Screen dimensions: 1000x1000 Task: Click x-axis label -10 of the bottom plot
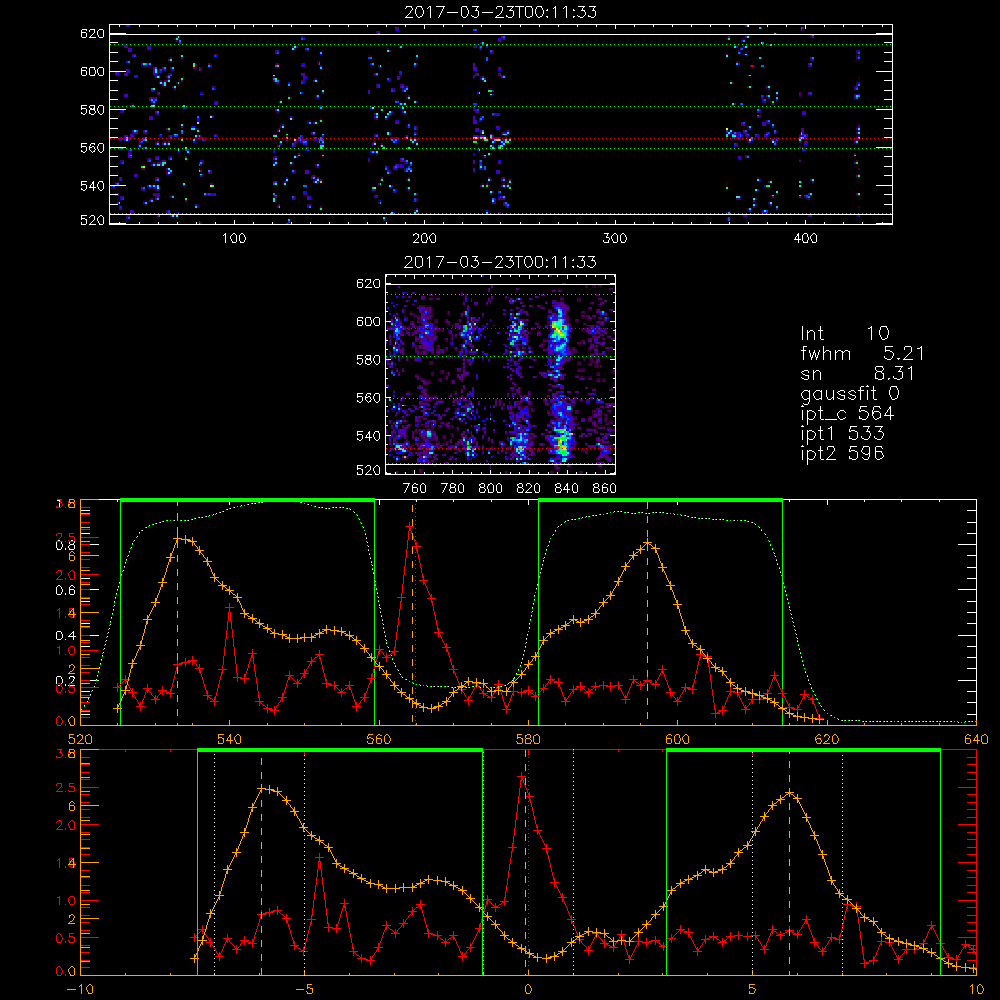[80, 990]
